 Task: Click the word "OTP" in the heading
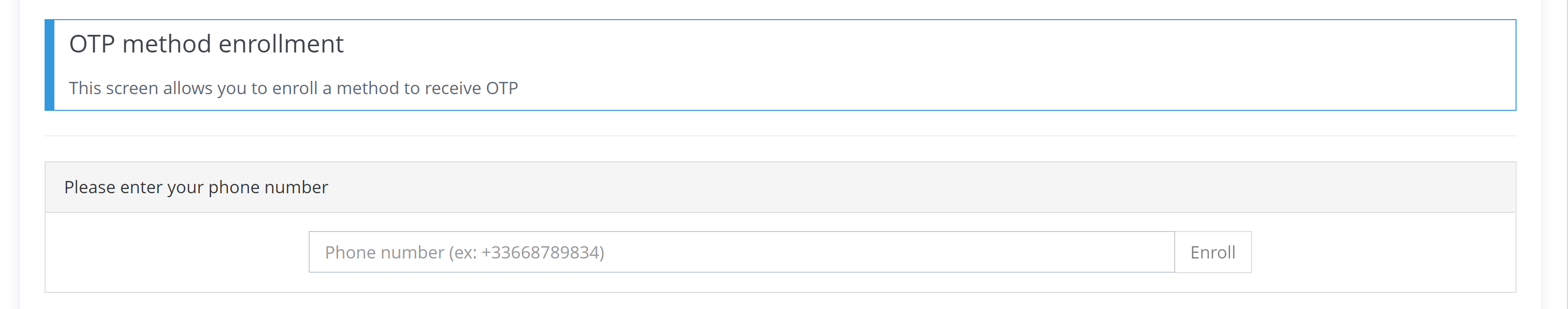click(92, 44)
